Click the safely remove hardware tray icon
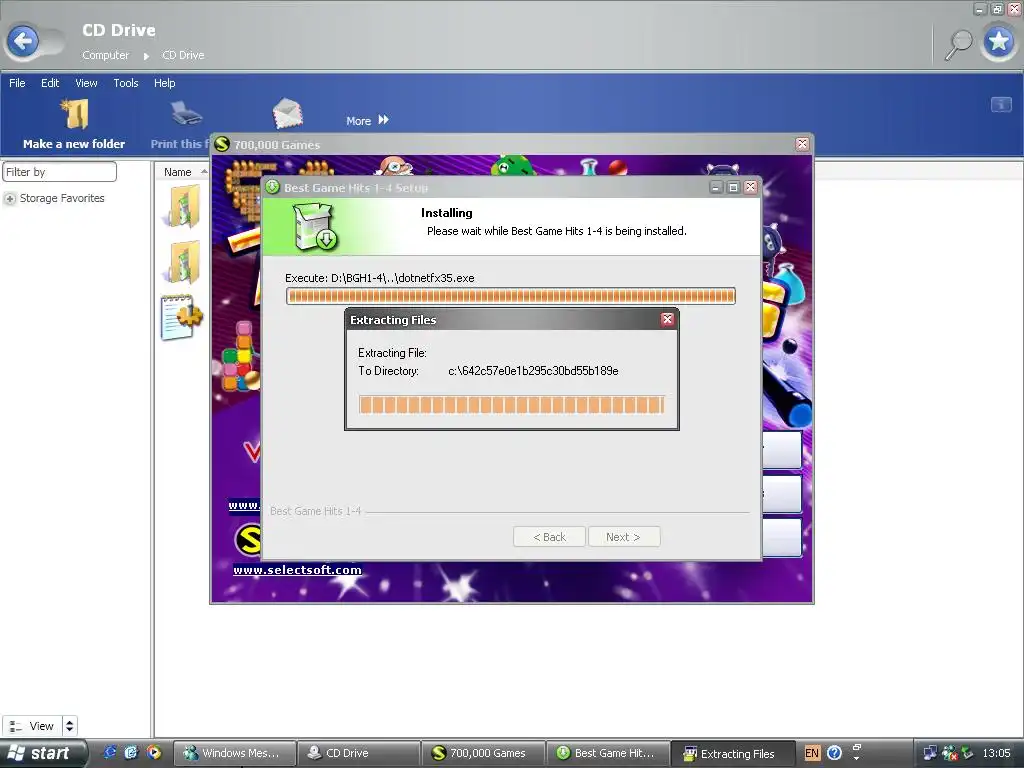Viewport: 1024px width, 768px height. pyautogui.click(x=968, y=753)
